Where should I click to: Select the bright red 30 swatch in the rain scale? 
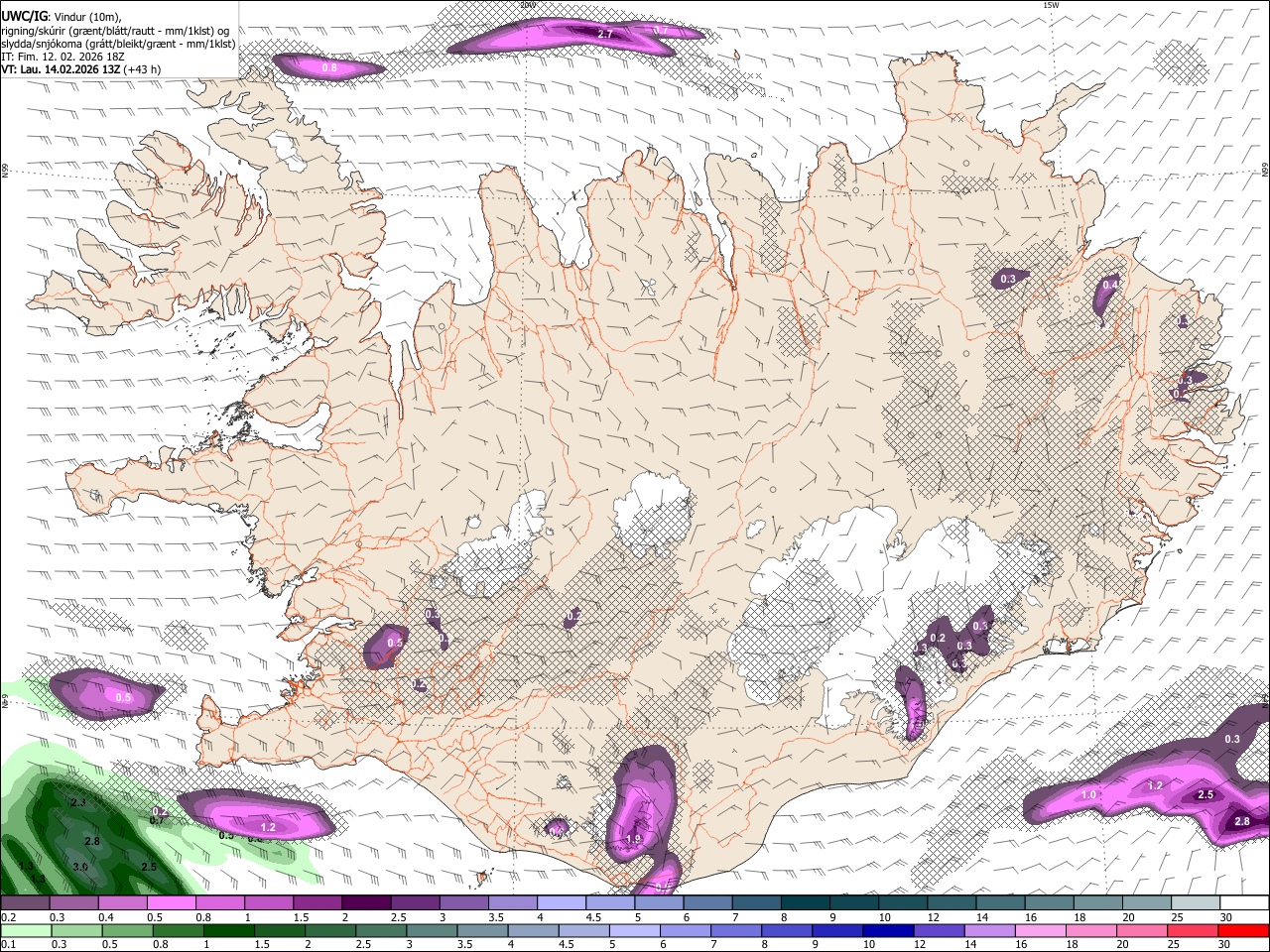coord(1242,930)
